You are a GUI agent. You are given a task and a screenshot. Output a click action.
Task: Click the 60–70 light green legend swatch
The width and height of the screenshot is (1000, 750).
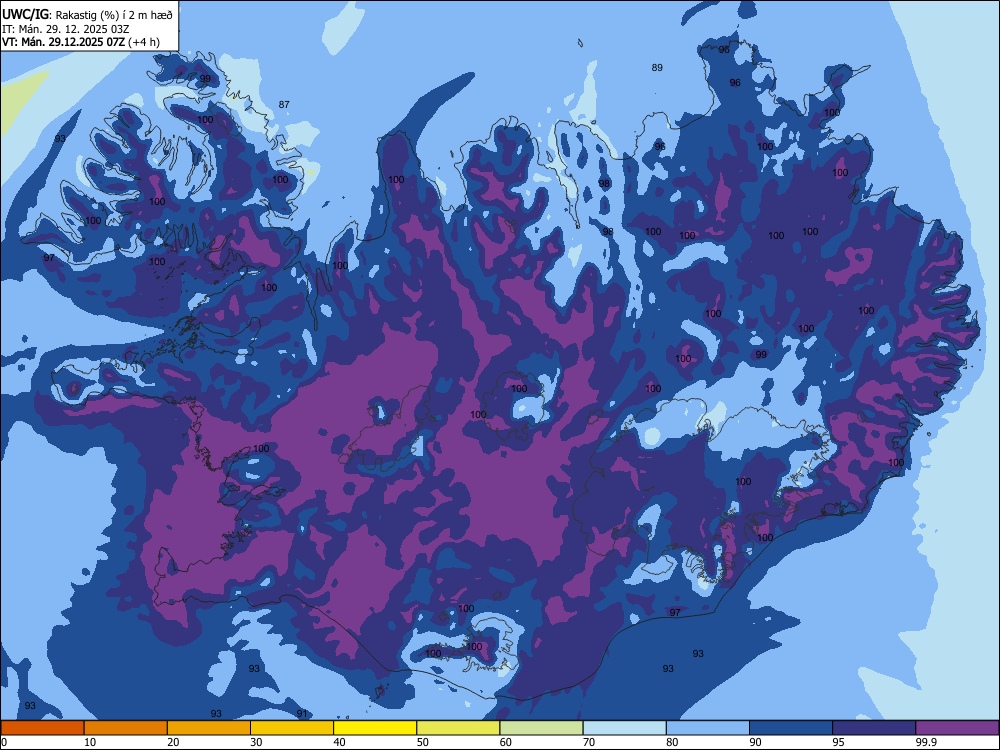[541, 728]
